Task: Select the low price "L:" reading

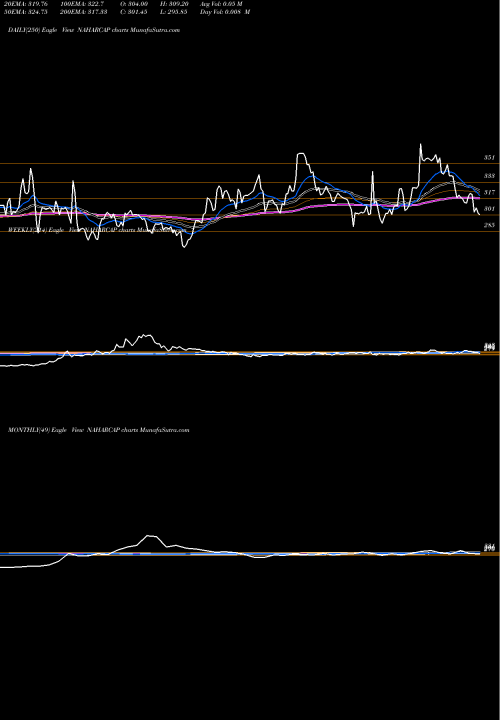Action: pos(174,12)
